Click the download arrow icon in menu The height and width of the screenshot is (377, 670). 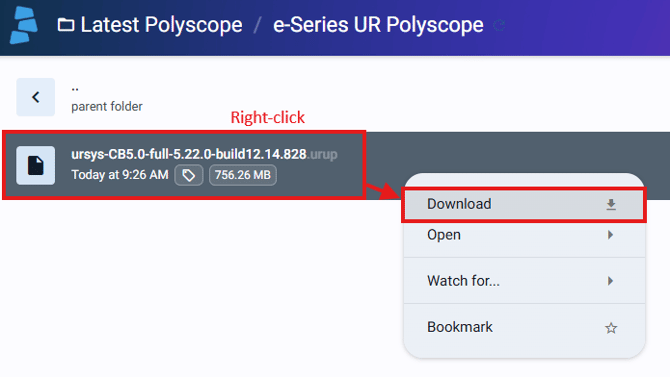(611, 205)
